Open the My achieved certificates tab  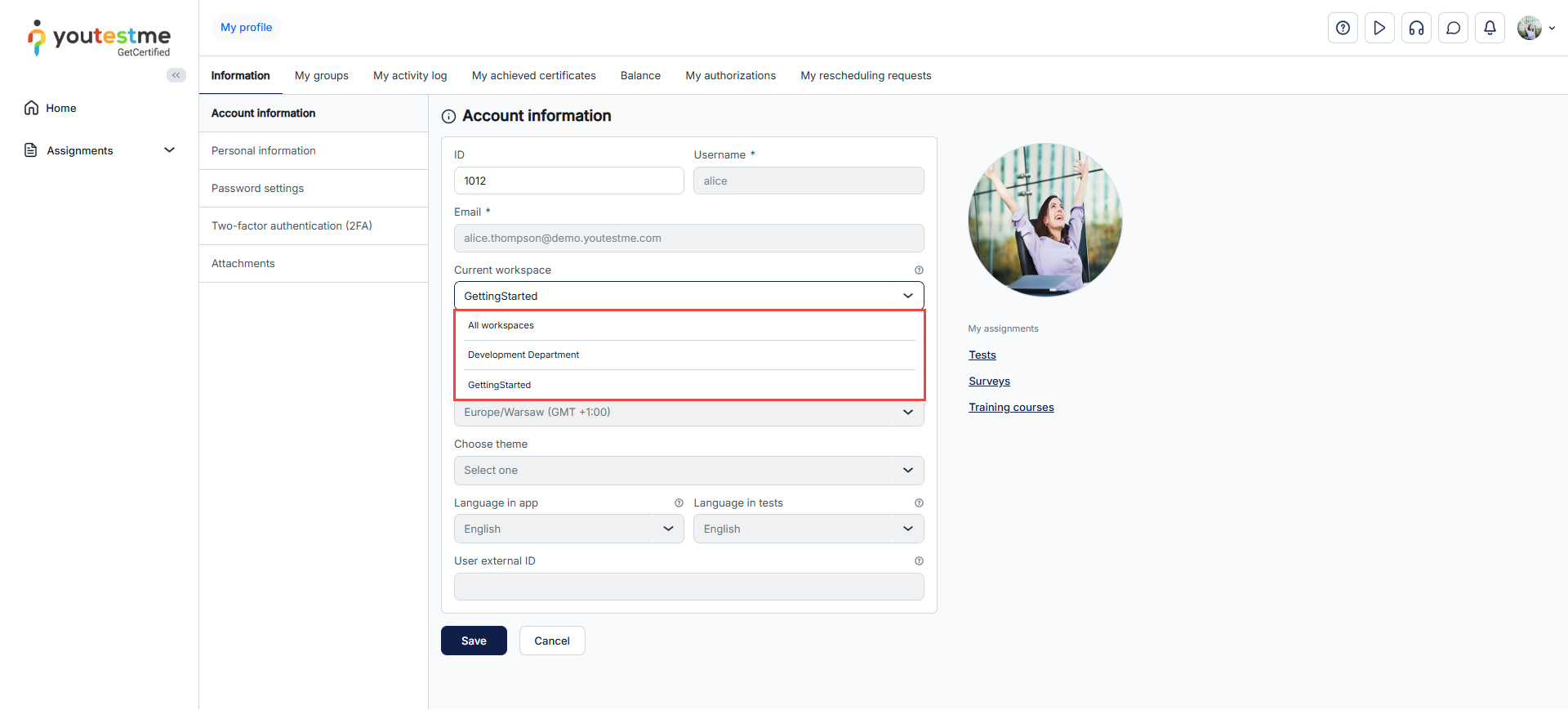(533, 76)
